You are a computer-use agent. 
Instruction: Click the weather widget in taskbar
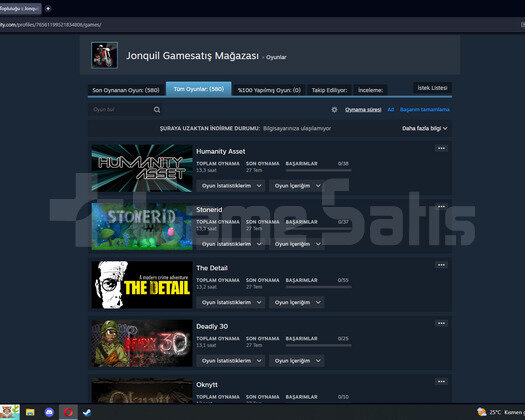tap(501, 412)
